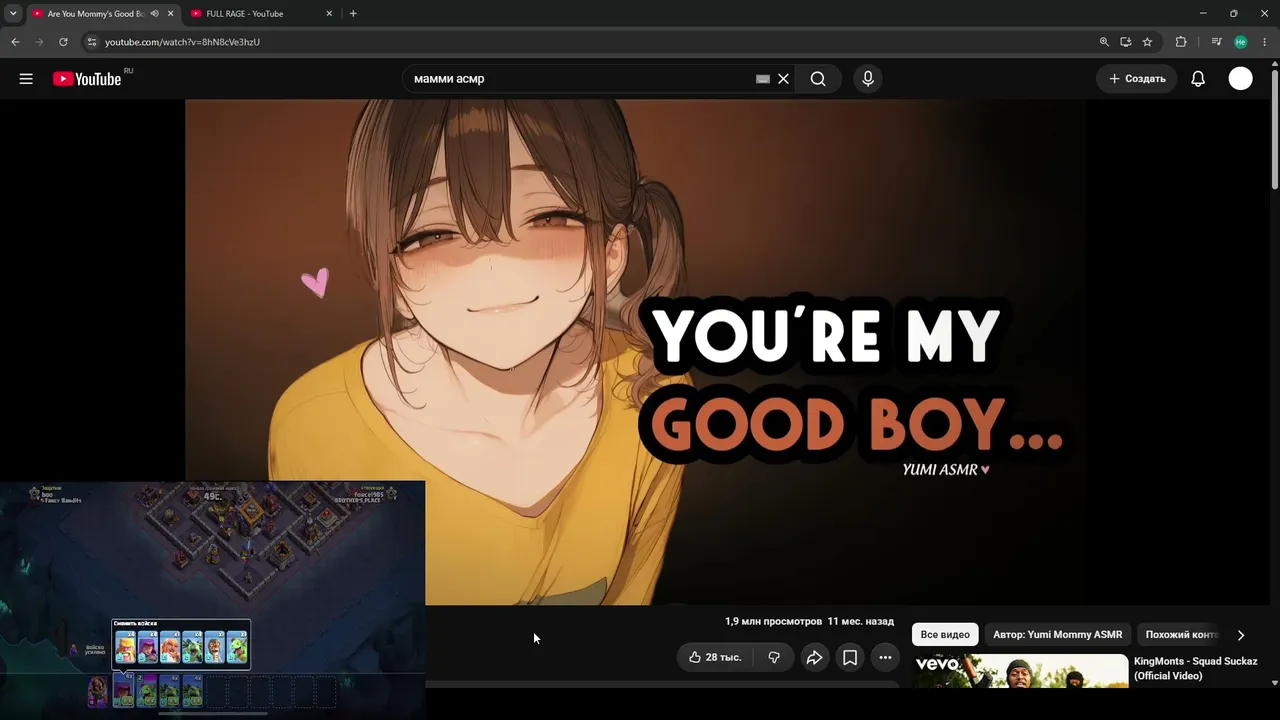Viewport: 1280px width, 720px height.
Task: View site information icon in address bar
Action: (x=91, y=42)
